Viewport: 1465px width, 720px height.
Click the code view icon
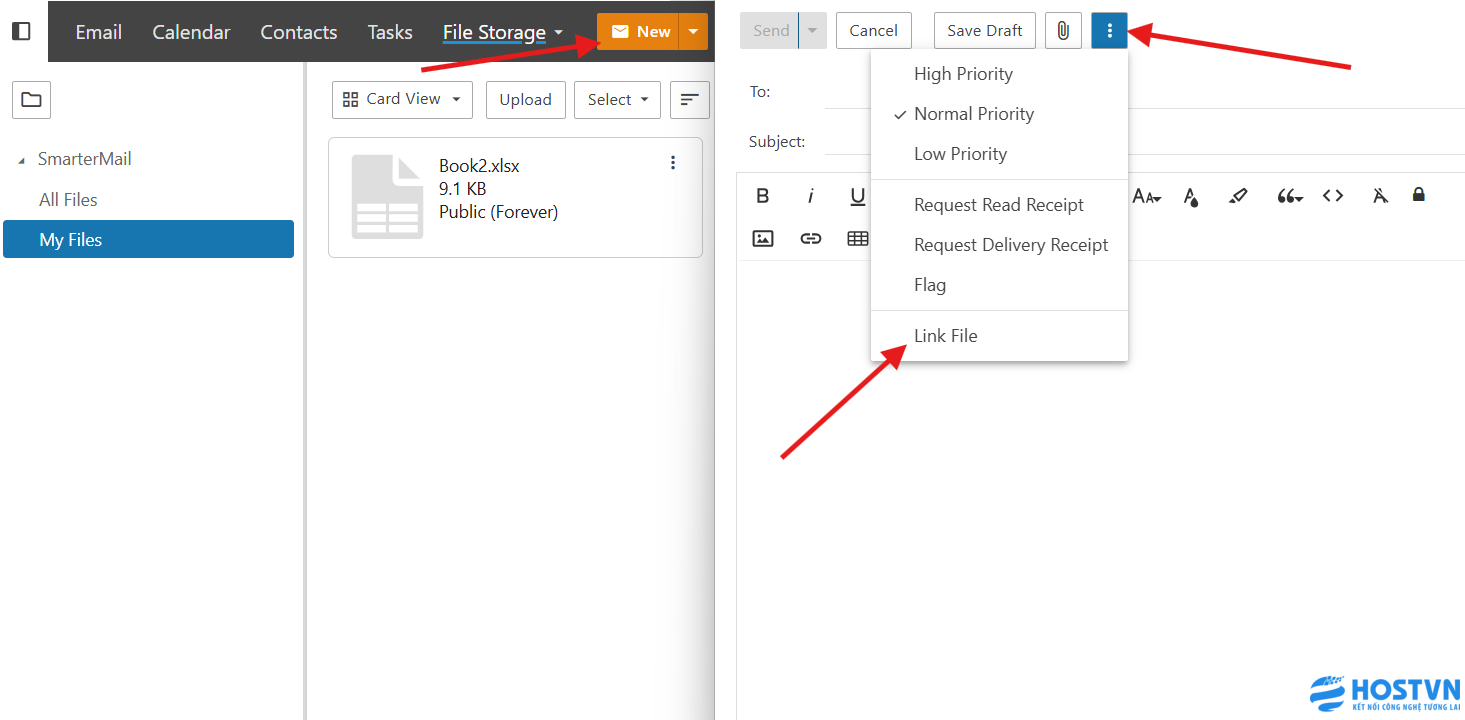[1333, 196]
